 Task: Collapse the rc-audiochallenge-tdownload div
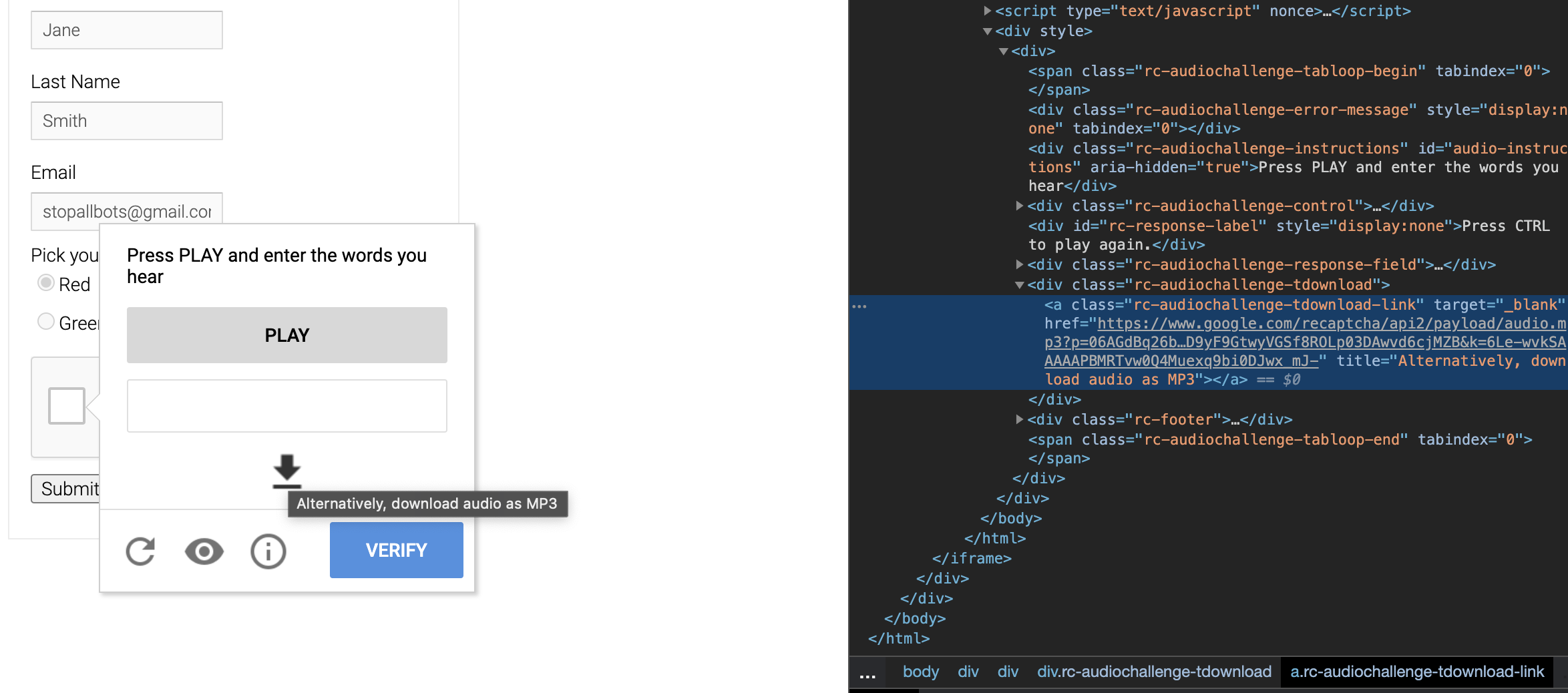[x=1020, y=285]
